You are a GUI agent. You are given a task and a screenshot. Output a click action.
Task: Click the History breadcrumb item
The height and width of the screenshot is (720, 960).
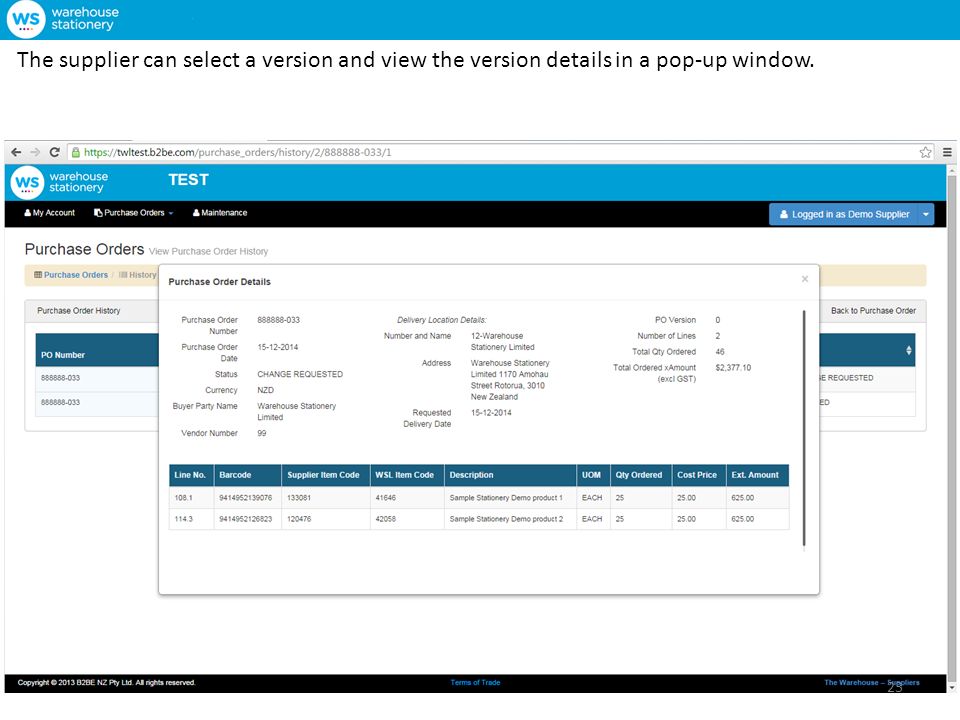[138, 275]
